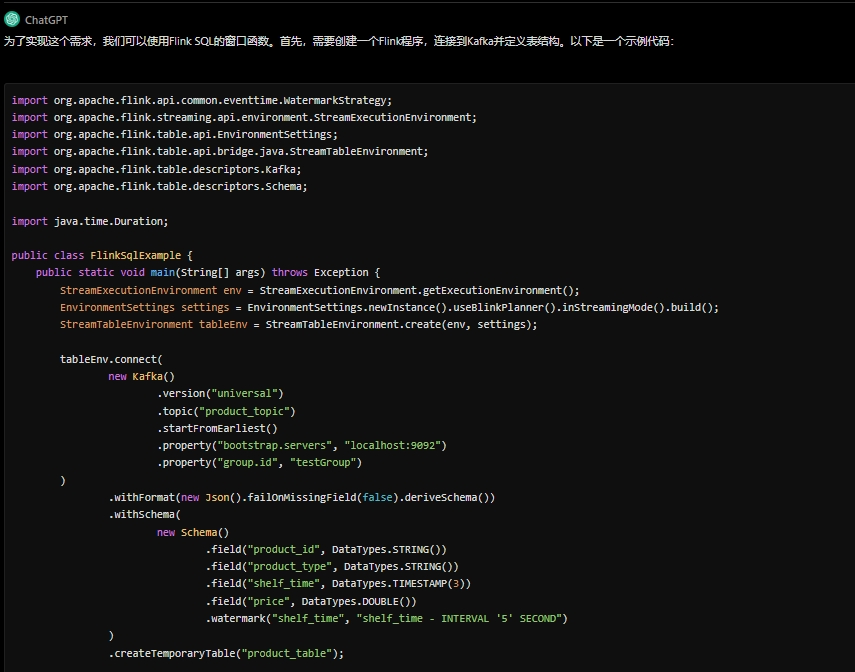Select the .createTemporaryTable("product_table") line
The height and width of the screenshot is (672, 855).
(226, 653)
